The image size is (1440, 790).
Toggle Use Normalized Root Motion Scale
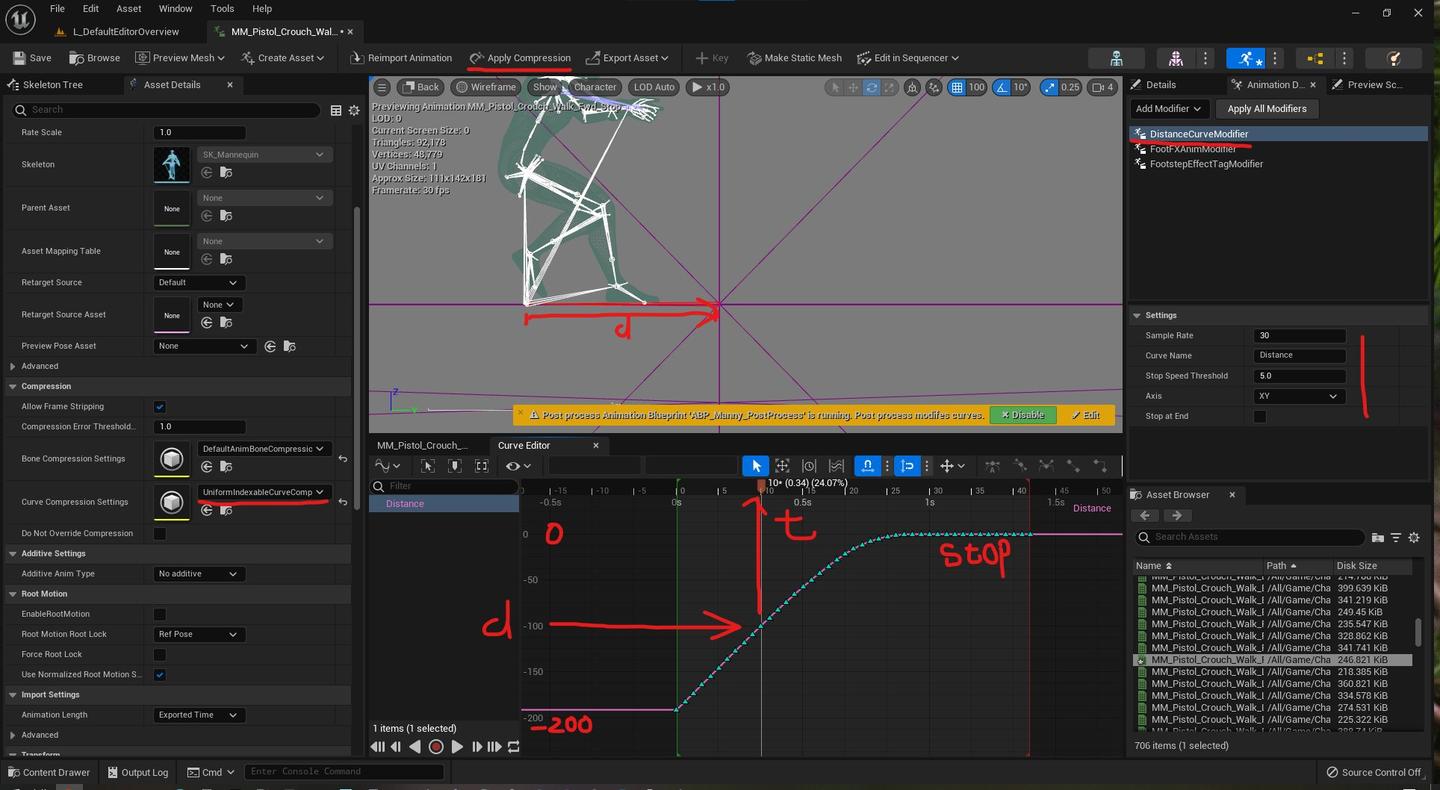tap(159, 675)
